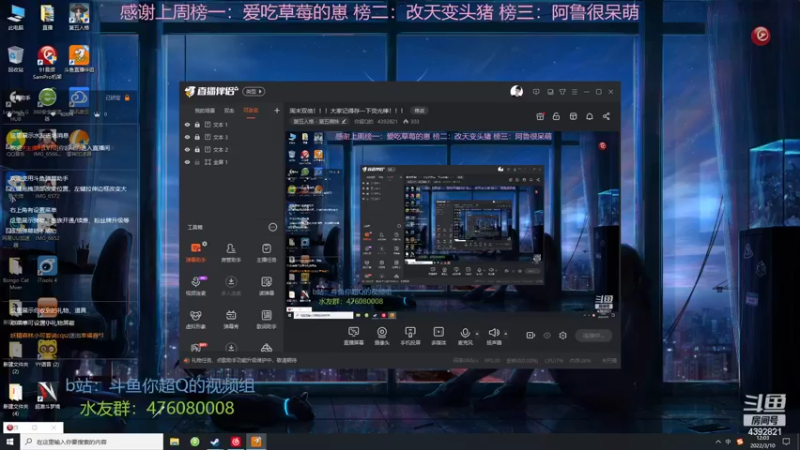Screen dimensions: 800x450
Task: Open the streamer avatar in title bar
Action: tap(516, 92)
